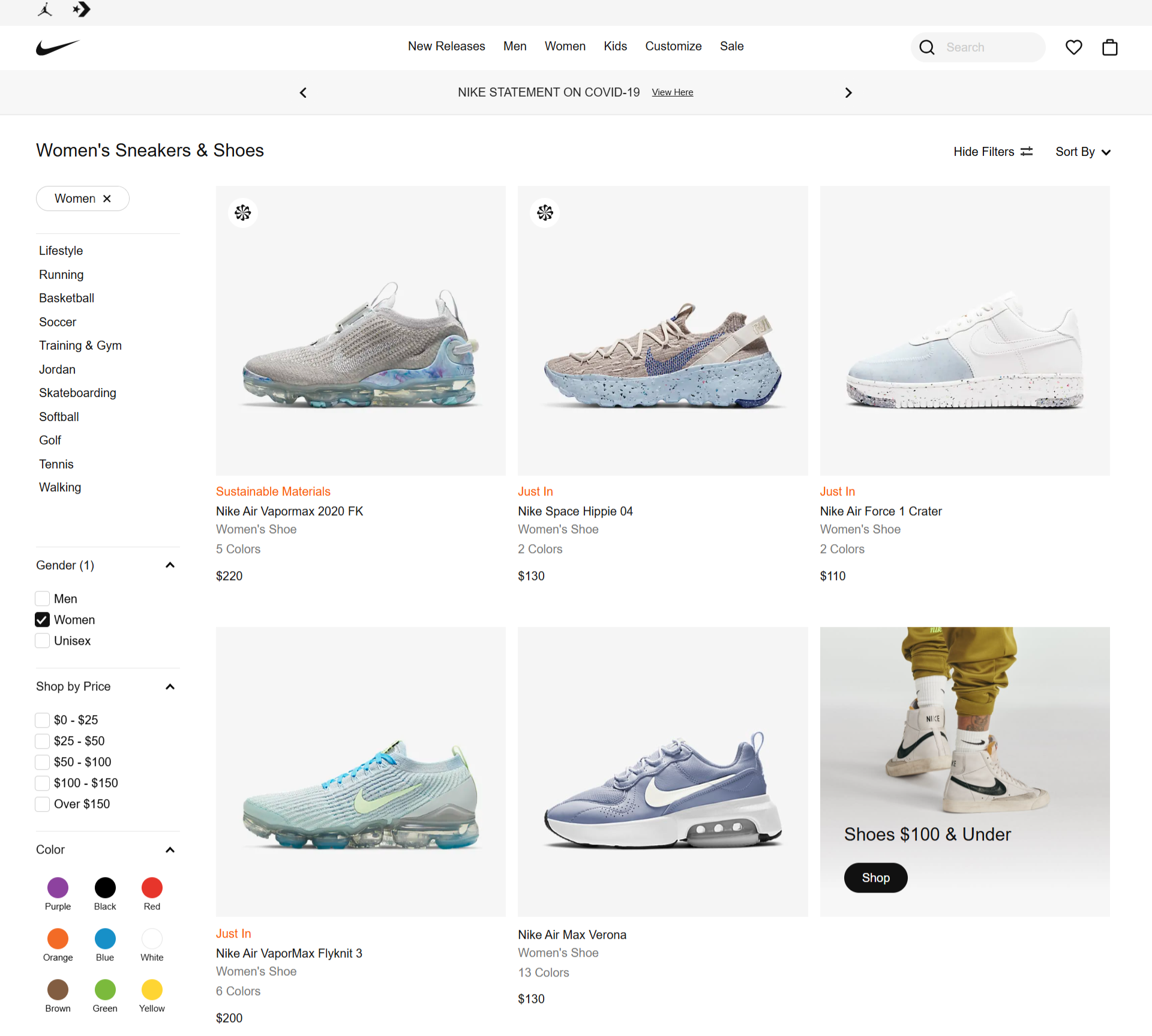
Task: Enable the $100 - $150 price filter
Action: point(43,783)
